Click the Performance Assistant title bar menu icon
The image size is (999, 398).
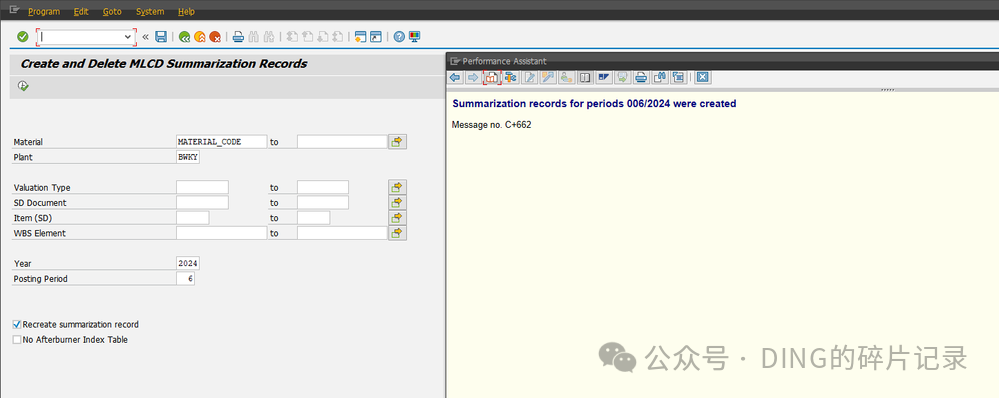455,61
